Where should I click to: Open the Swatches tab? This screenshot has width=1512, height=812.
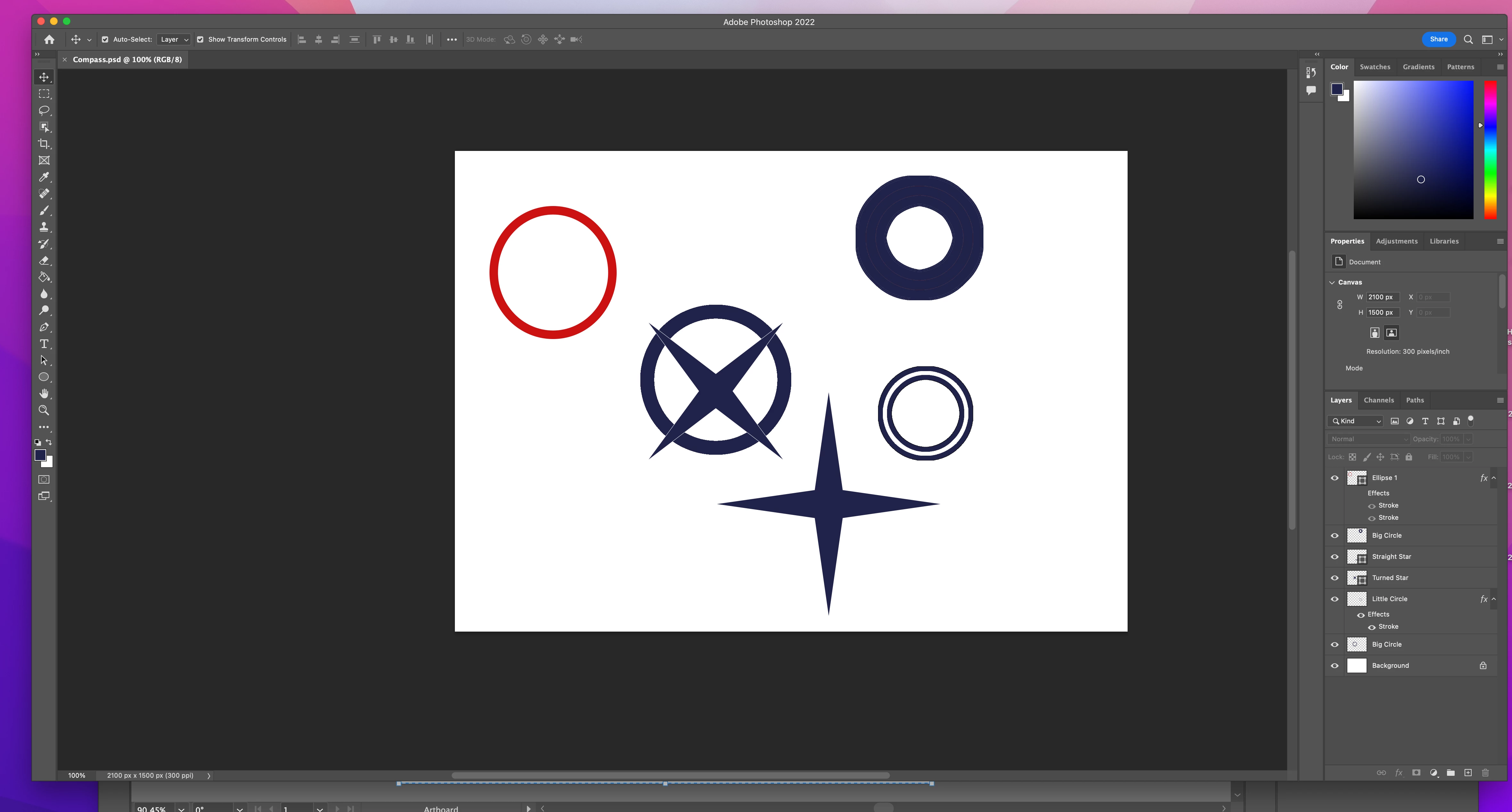click(x=1375, y=67)
